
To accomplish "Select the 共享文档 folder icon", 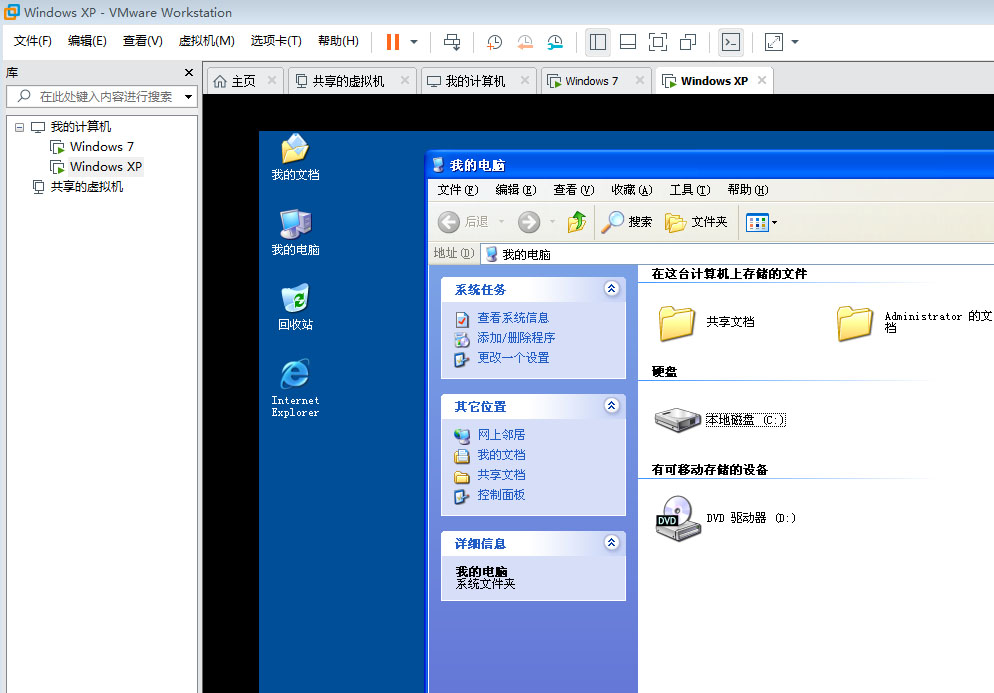I will point(676,322).
